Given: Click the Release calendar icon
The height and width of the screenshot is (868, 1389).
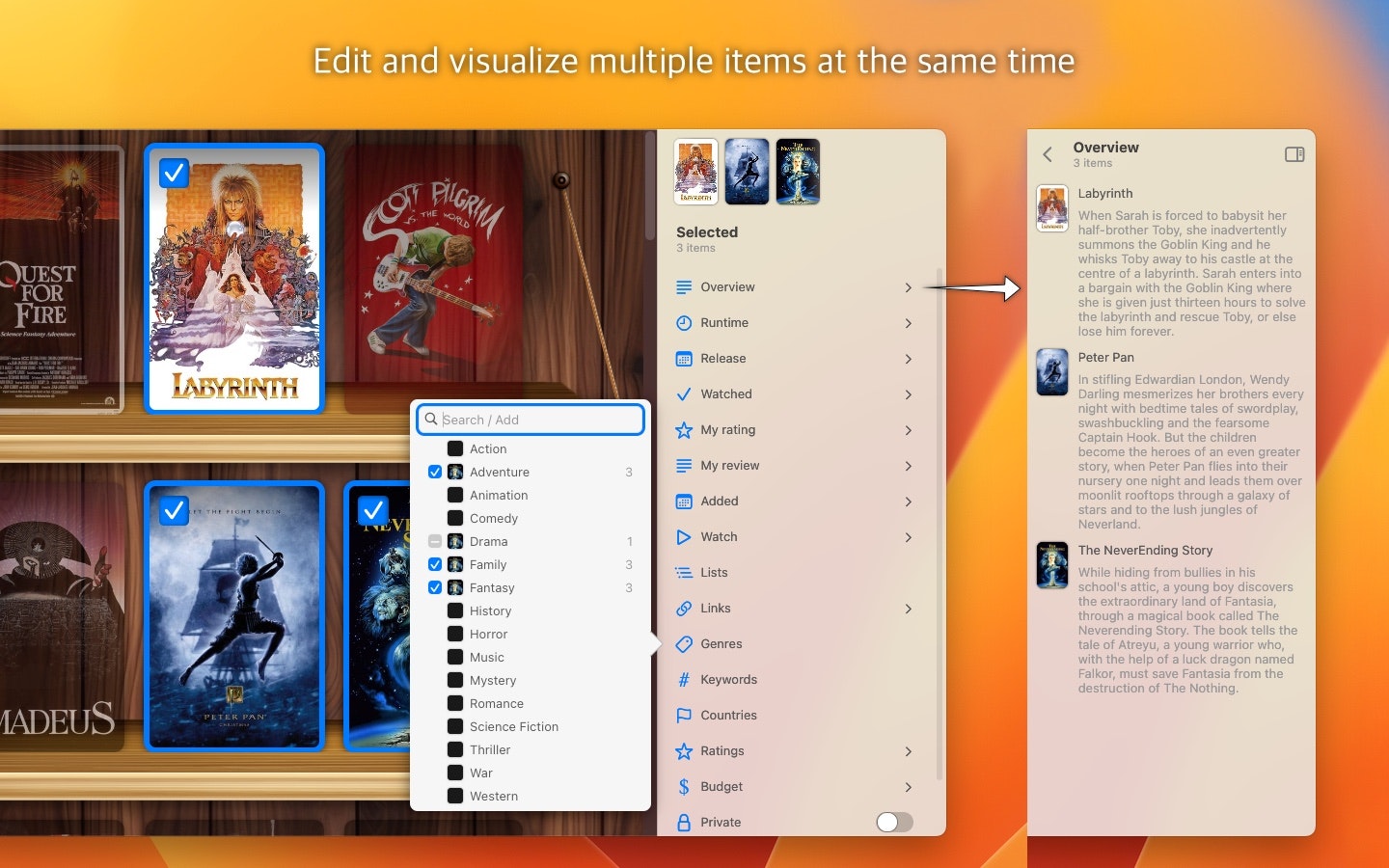Looking at the screenshot, I should point(684,359).
